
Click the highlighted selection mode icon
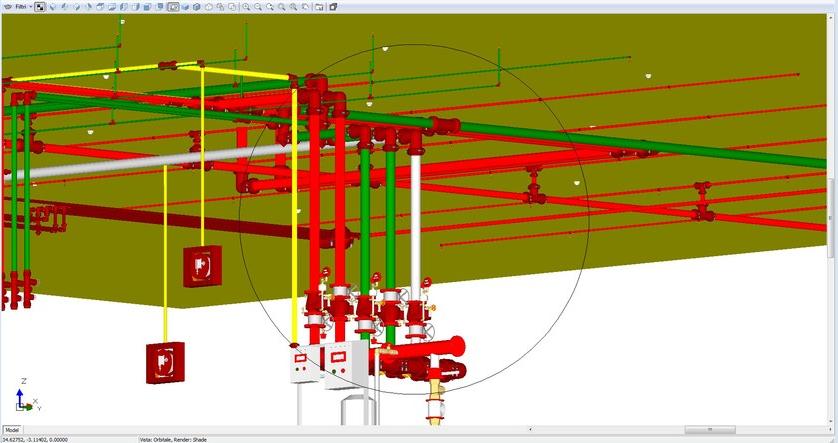(40, 6)
